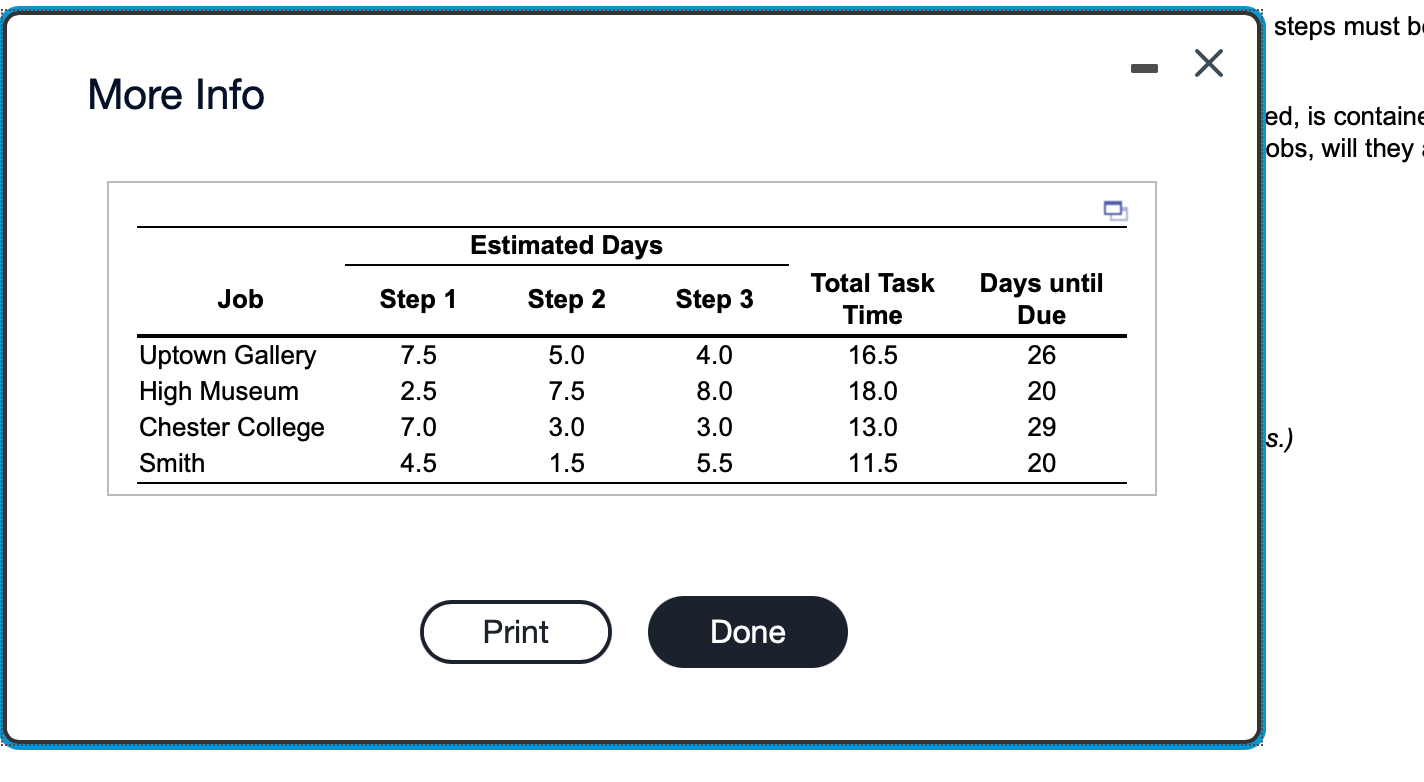1424x782 pixels.
Task: Select the Step 3 column header
Action: (x=714, y=299)
